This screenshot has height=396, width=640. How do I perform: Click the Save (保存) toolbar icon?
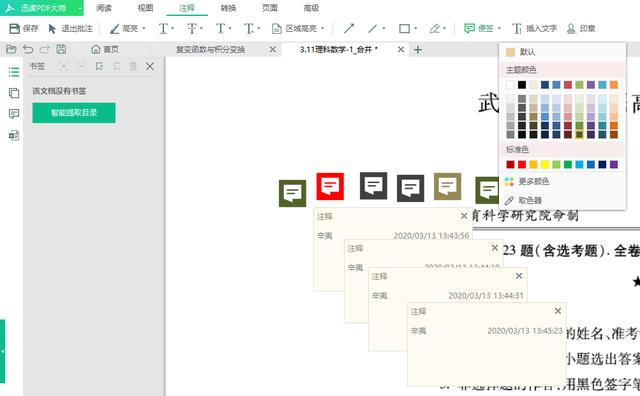coord(15,28)
